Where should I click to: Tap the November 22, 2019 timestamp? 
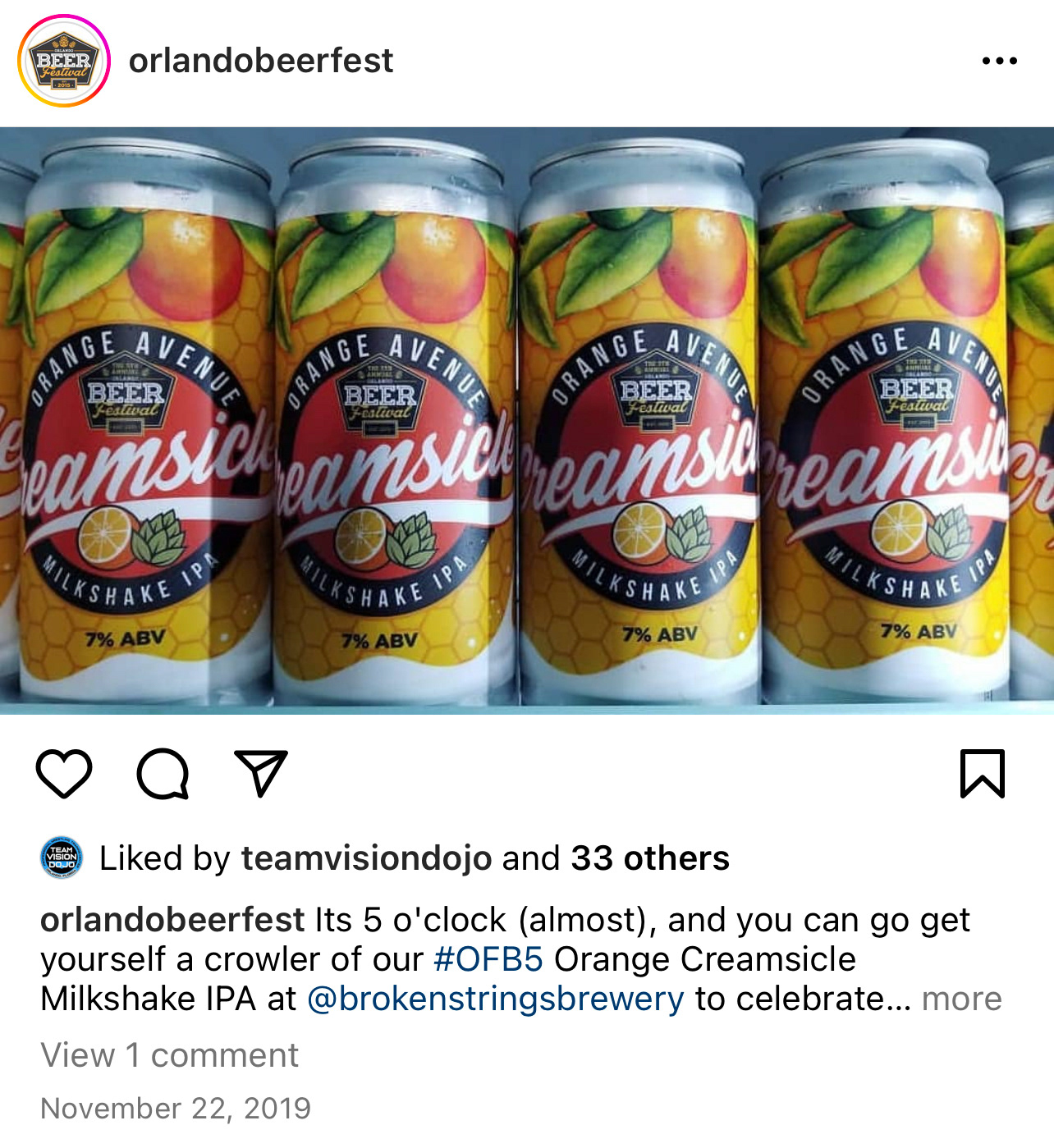pos(176,1109)
